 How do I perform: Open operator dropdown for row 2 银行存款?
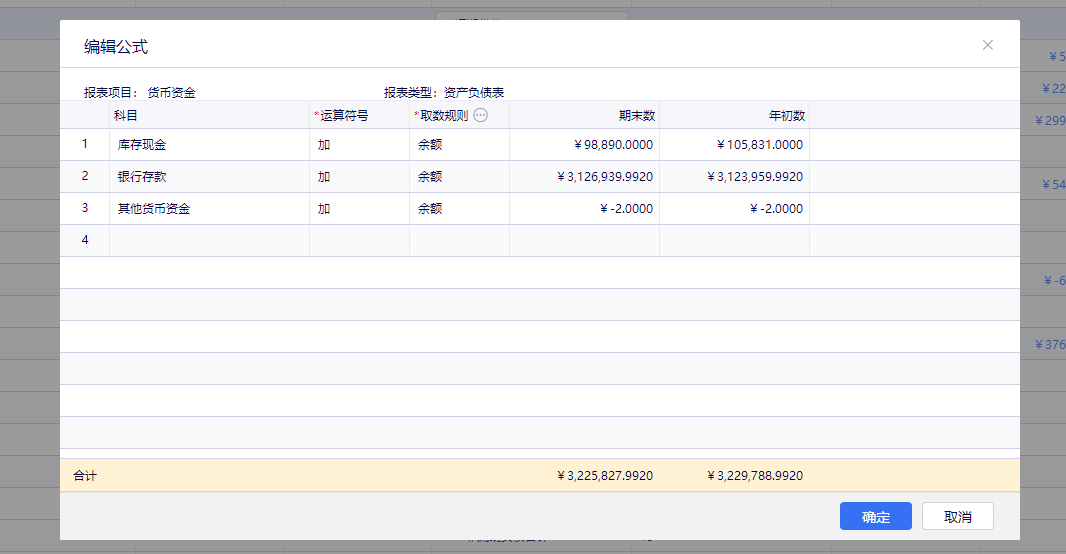pyautogui.click(x=359, y=177)
